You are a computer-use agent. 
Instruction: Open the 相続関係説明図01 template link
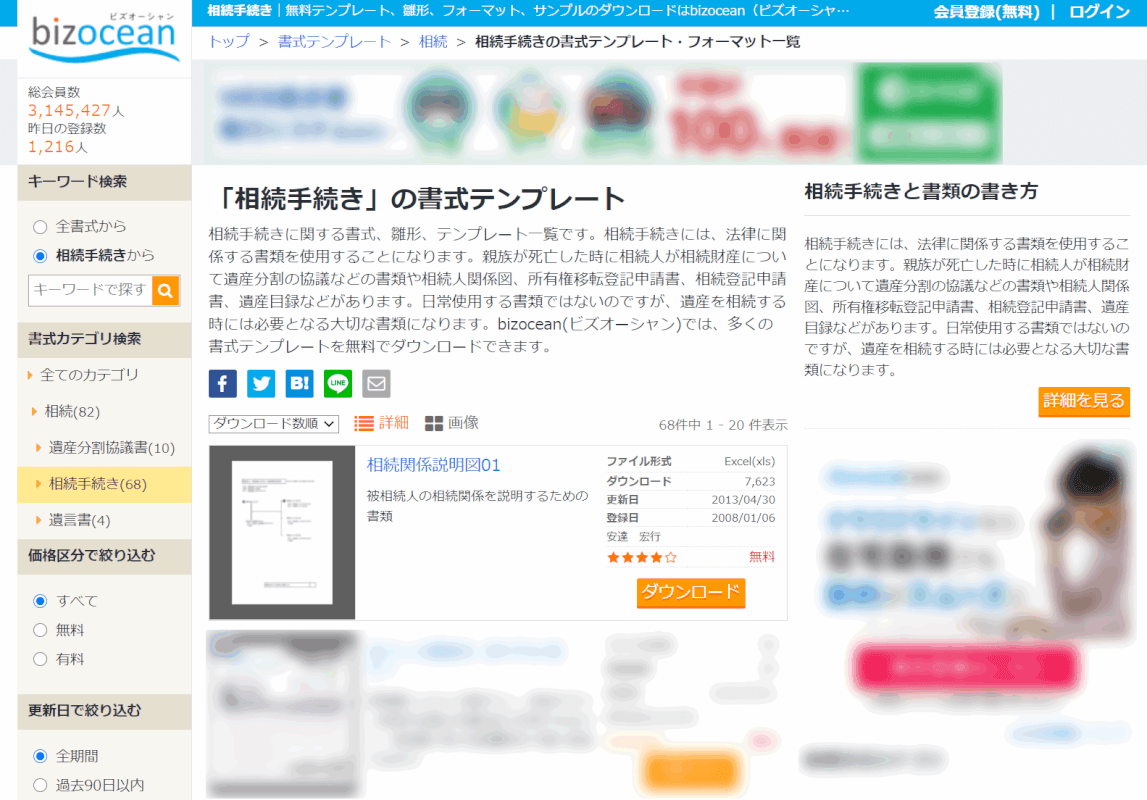(x=433, y=465)
